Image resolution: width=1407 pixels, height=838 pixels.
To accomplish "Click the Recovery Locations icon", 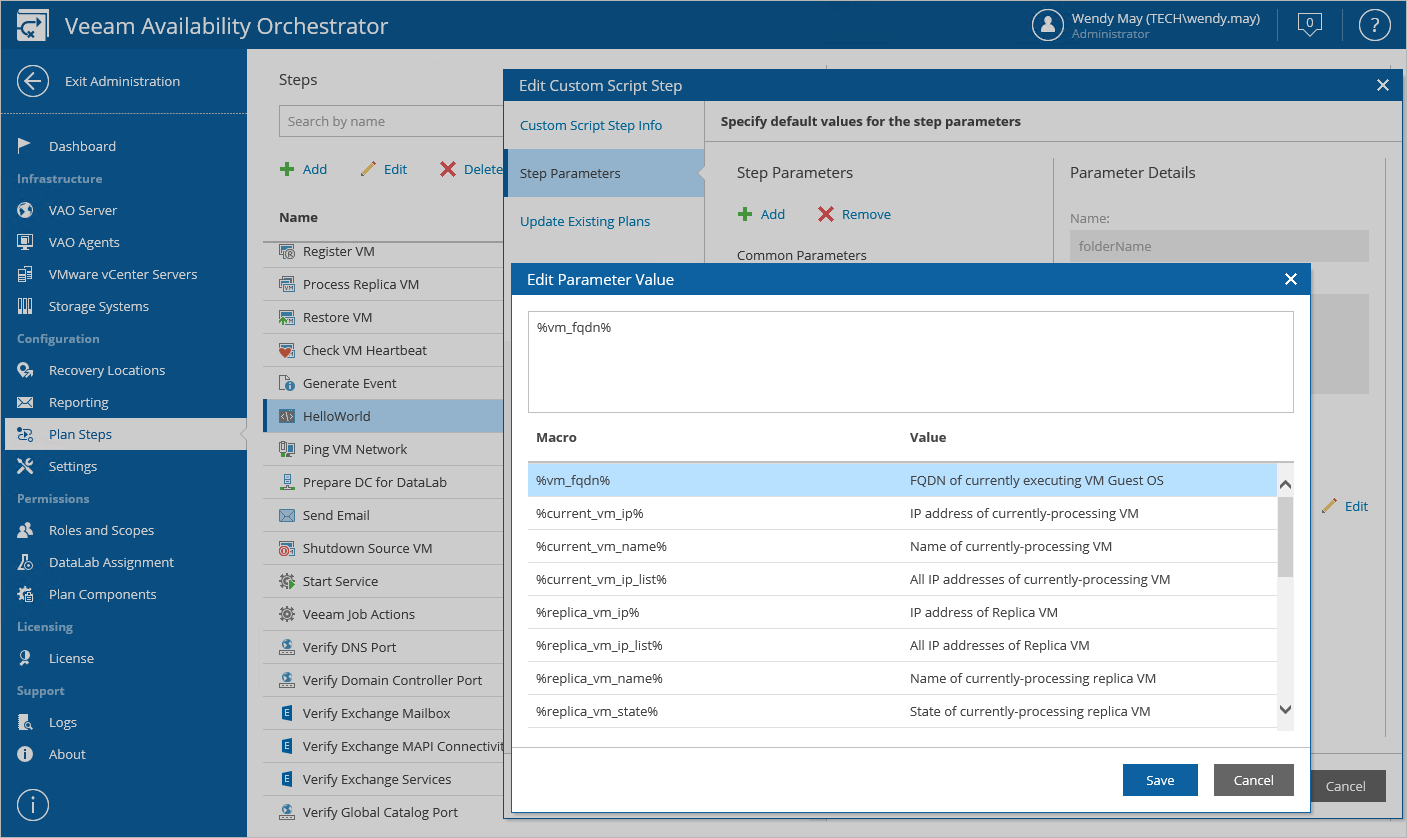I will click(x=26, y=370).
